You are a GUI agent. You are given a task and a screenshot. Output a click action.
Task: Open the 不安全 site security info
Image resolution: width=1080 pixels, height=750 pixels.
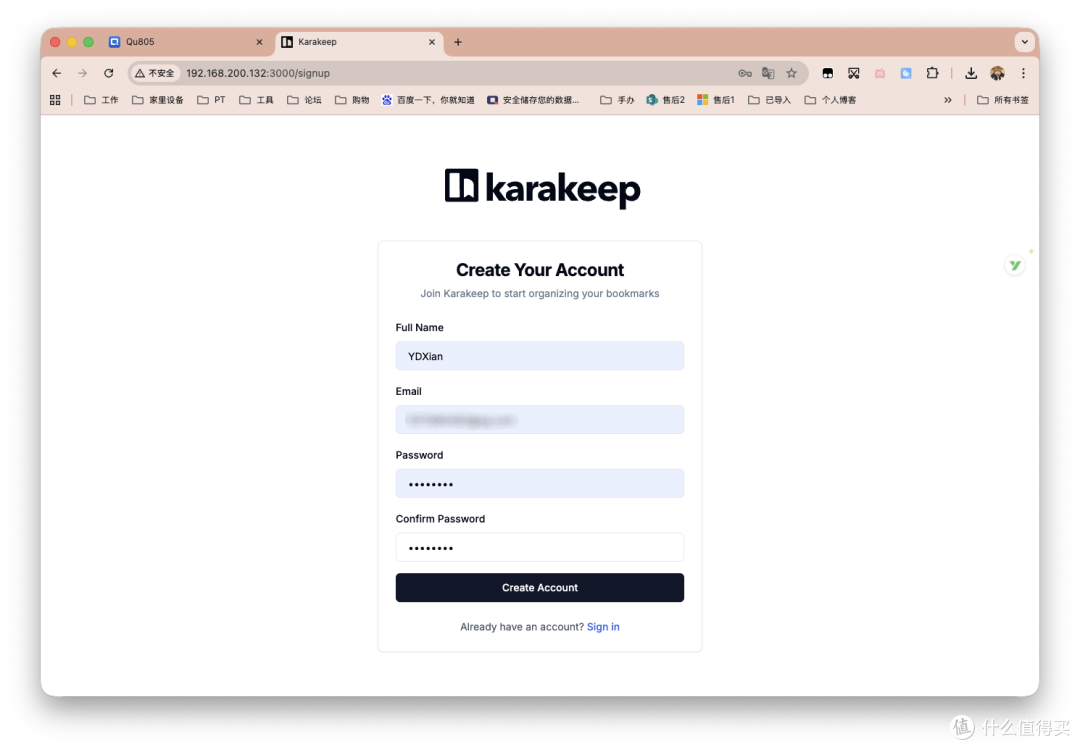tap(155, 73)
